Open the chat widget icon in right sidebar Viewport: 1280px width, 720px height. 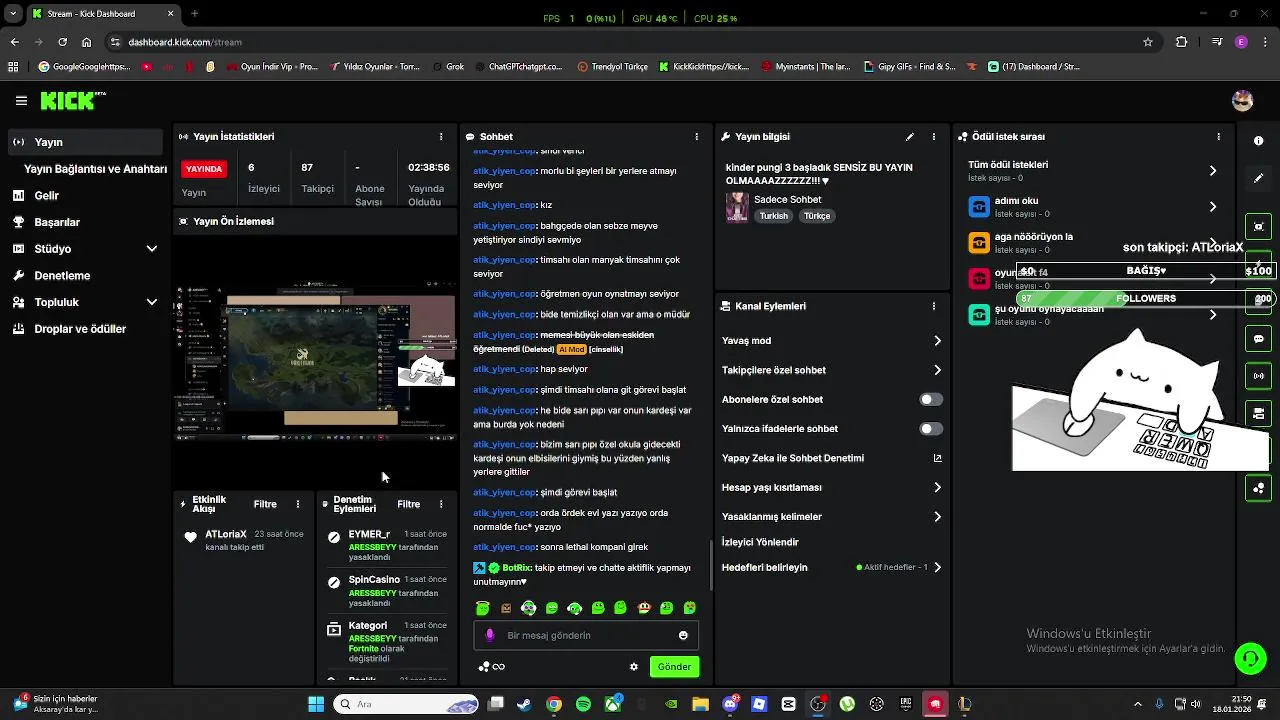[x=1258, y=339]
